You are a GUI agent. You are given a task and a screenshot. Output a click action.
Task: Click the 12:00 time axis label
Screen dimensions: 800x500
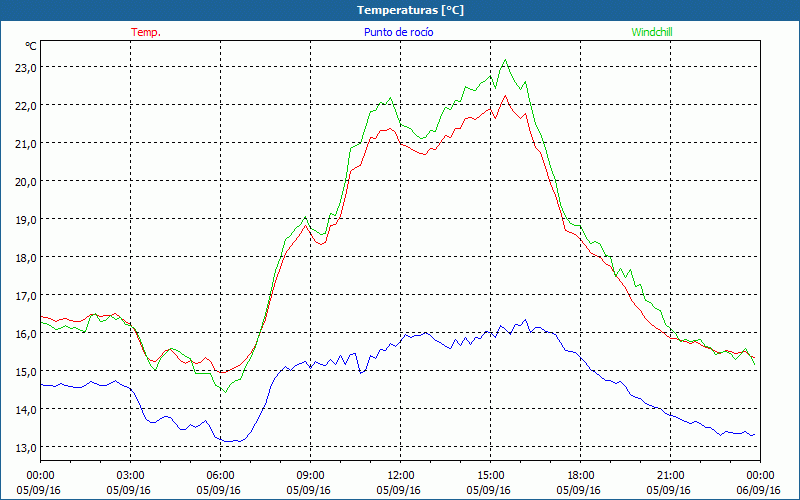(401, 476)
